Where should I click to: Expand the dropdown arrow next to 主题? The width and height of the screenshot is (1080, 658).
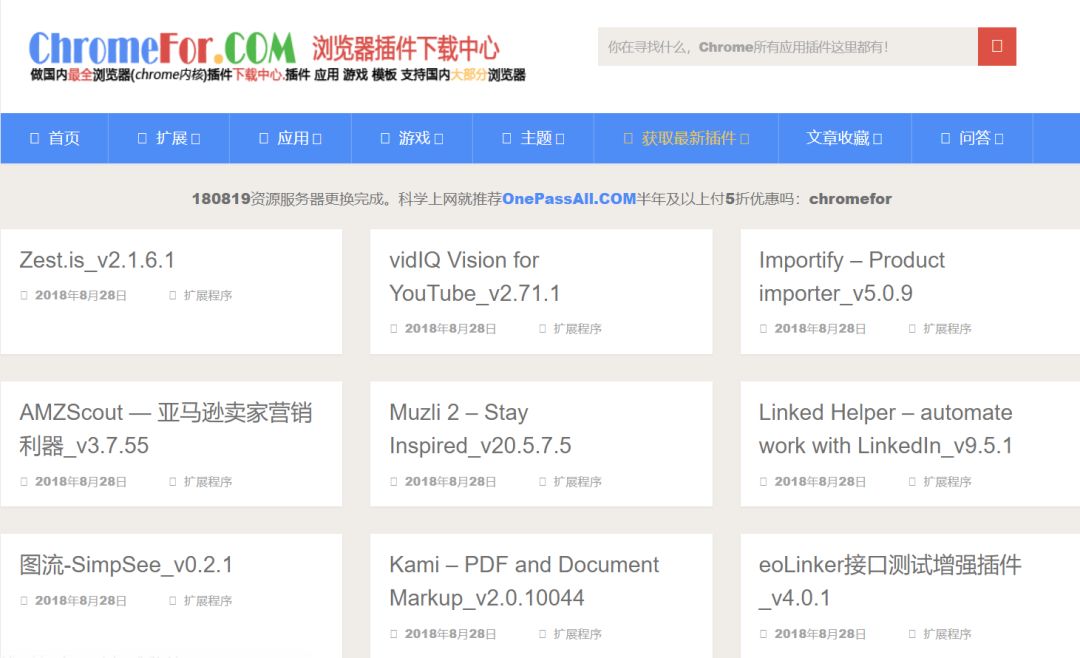(x=560, y=139)
